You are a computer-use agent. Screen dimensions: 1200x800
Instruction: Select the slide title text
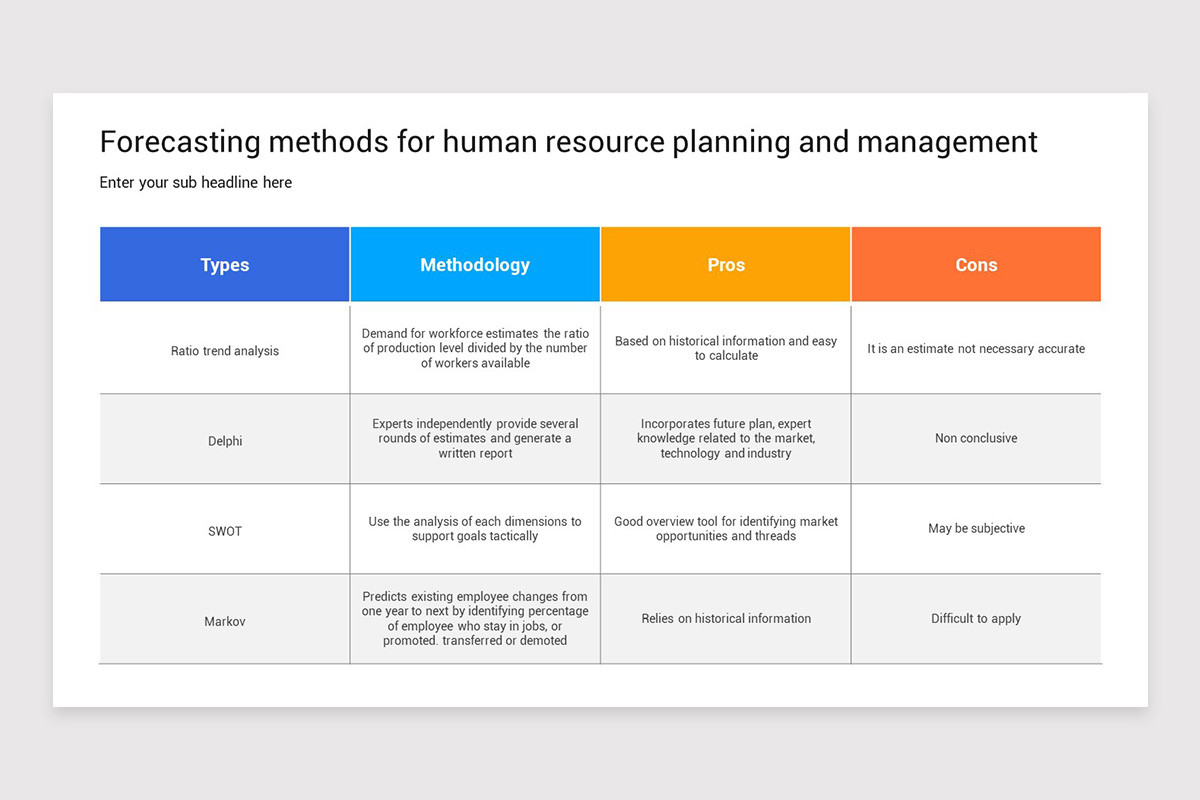568,142
